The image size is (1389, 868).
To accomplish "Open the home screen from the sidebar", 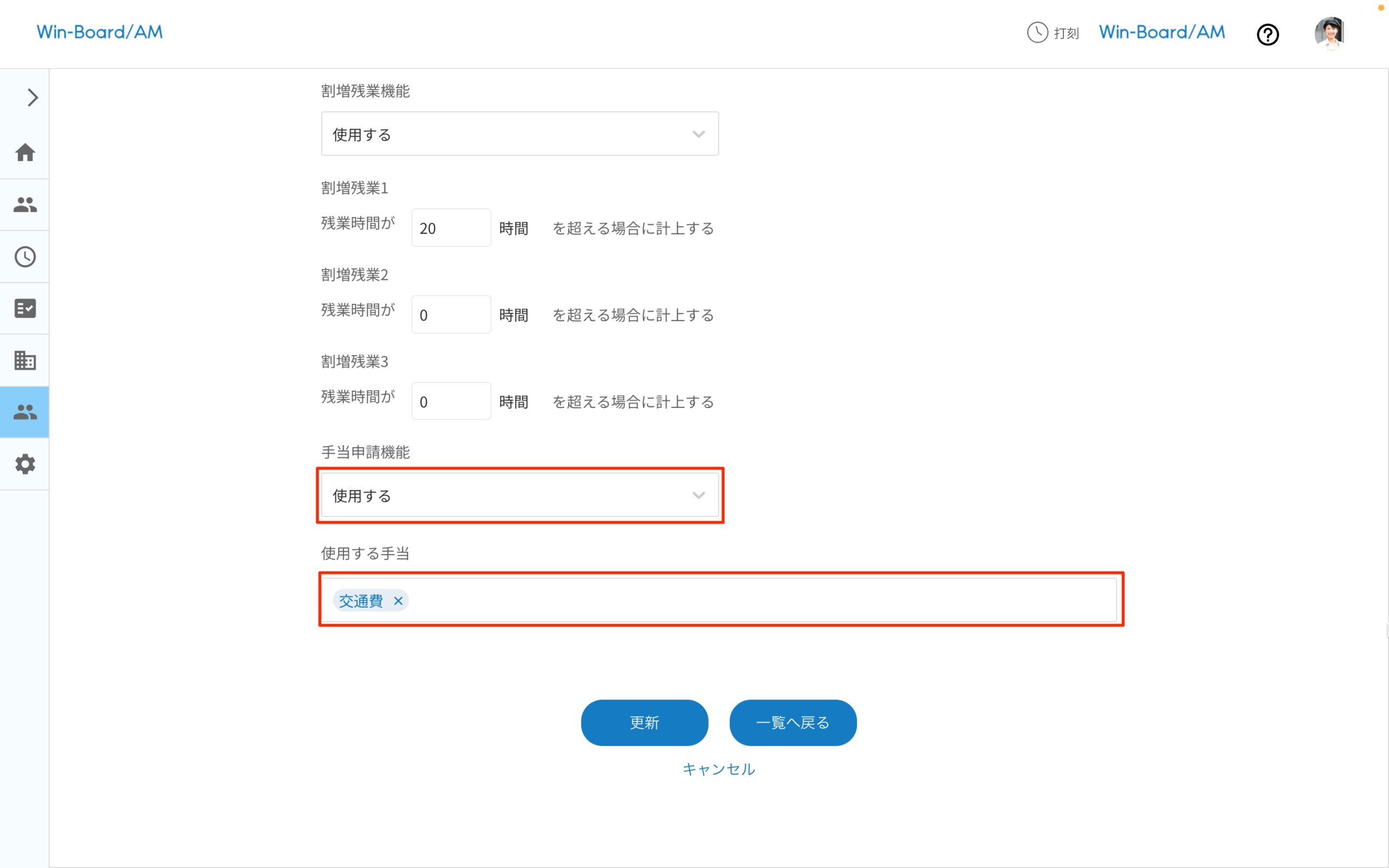I will [24, 154].
